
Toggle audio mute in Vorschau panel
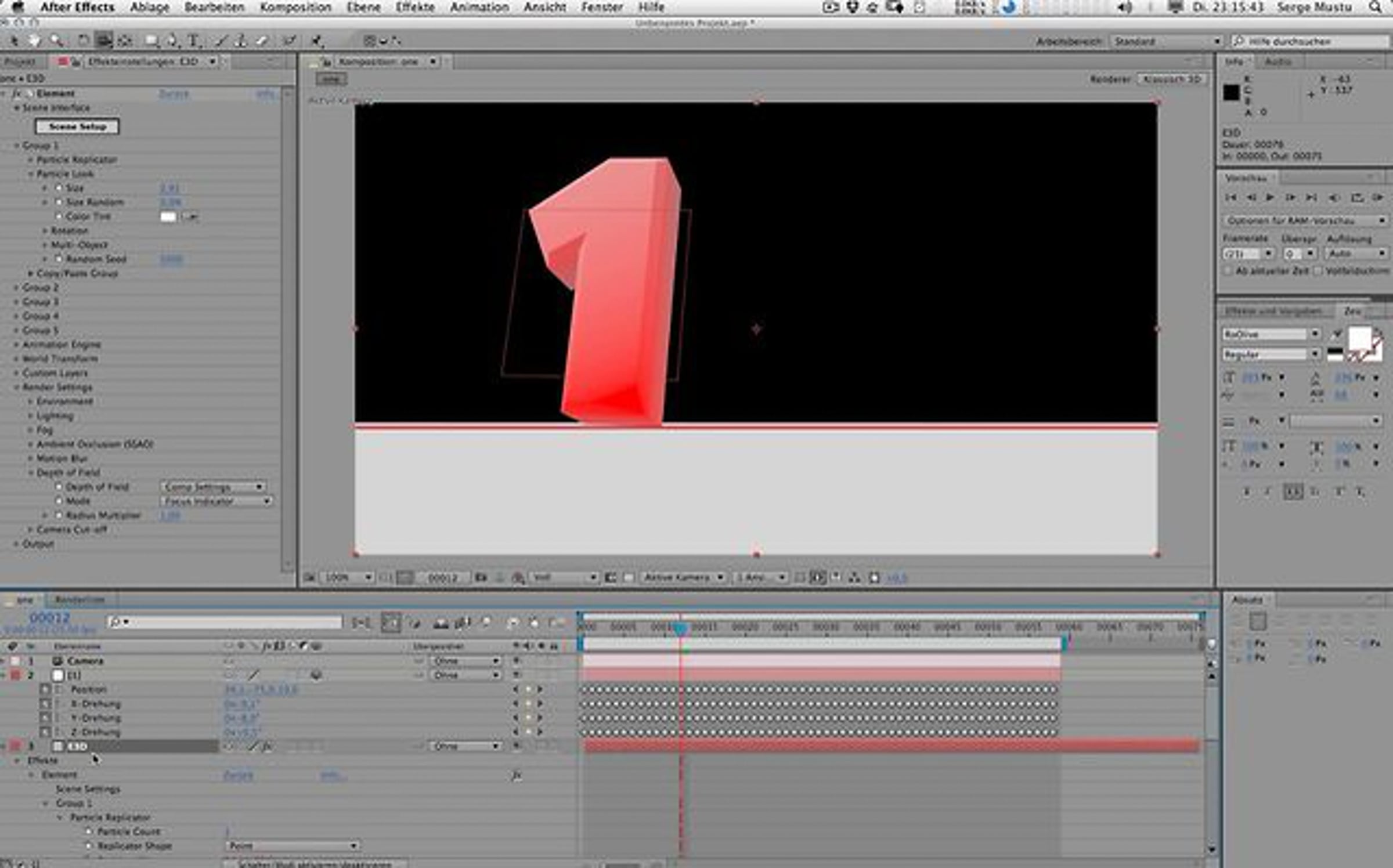tap(1334, 198)
